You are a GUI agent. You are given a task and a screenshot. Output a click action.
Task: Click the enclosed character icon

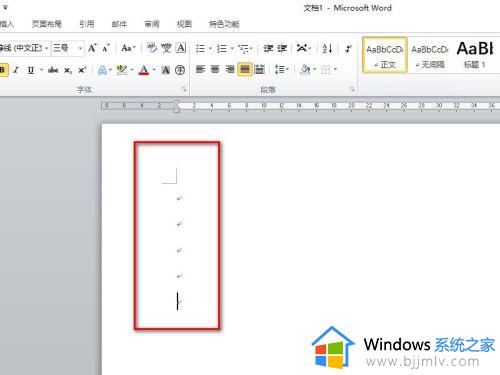(x=180, y=70)
